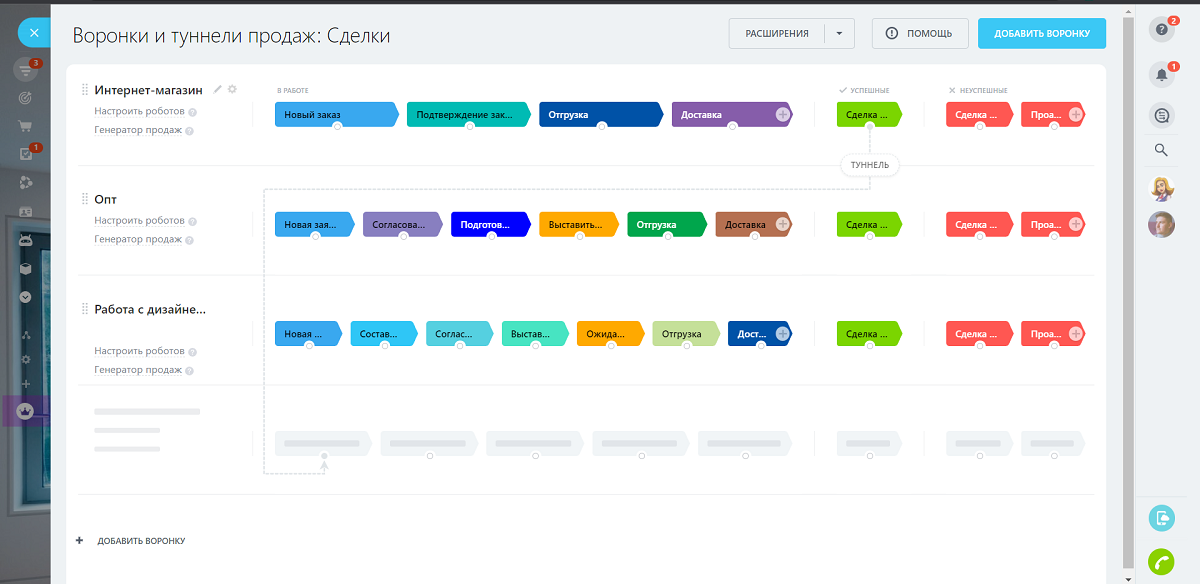Expand left menu with the down-chevron icon
This screenshot has height=584, width=1200.
(x=26, y=297)
